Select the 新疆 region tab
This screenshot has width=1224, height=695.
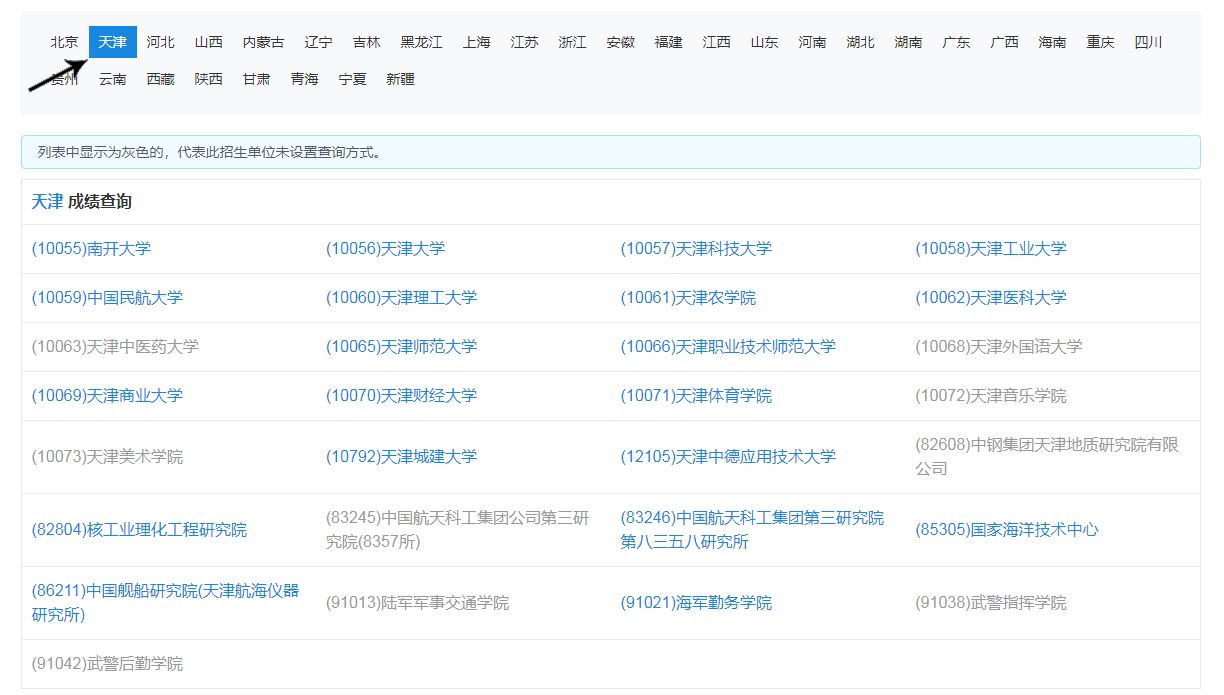click(x=400, y=79)
